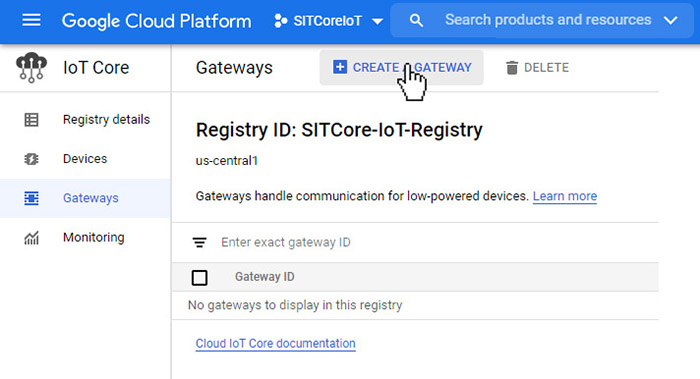Viewport: 700px width, 379px height.
Task: Click the SITCoreIoT project hexagon icon
Action: point(280,21)
